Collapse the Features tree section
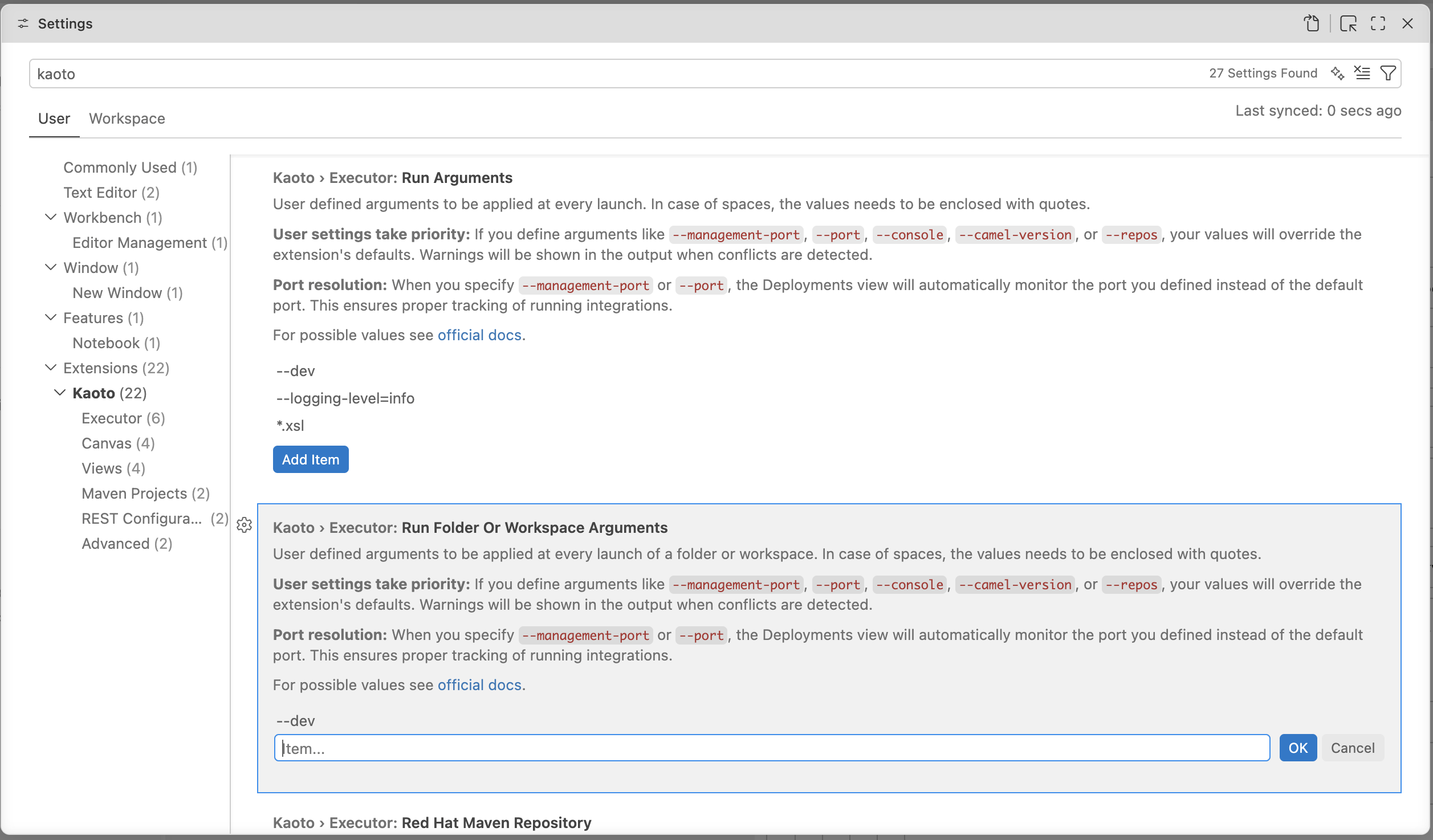The height and width of the screenshot is (840, 1433). point(51,317)
